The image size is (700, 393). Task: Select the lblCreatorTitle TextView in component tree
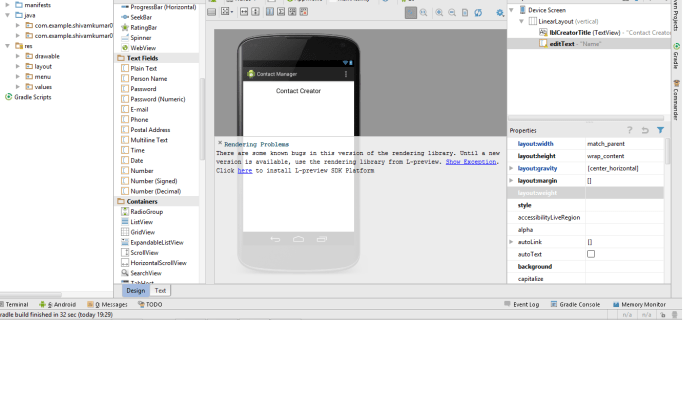coord(604,33)
